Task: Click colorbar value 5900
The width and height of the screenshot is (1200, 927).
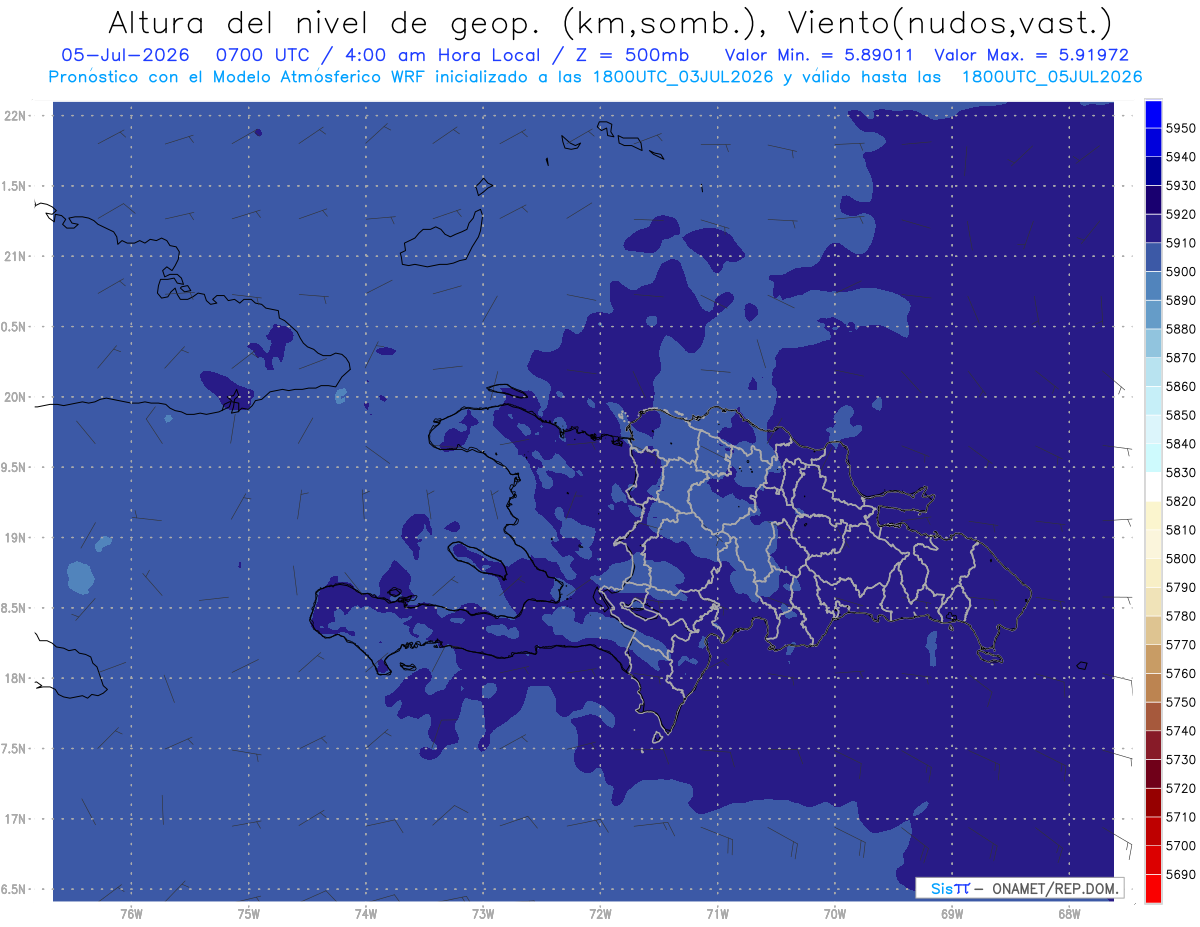Action: (1180, 272)
